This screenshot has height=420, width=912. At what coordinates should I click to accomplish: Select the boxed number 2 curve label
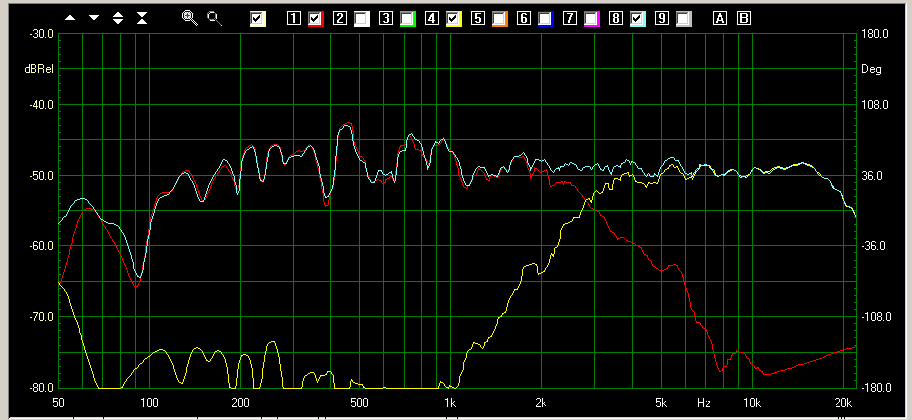pos(340,18)
